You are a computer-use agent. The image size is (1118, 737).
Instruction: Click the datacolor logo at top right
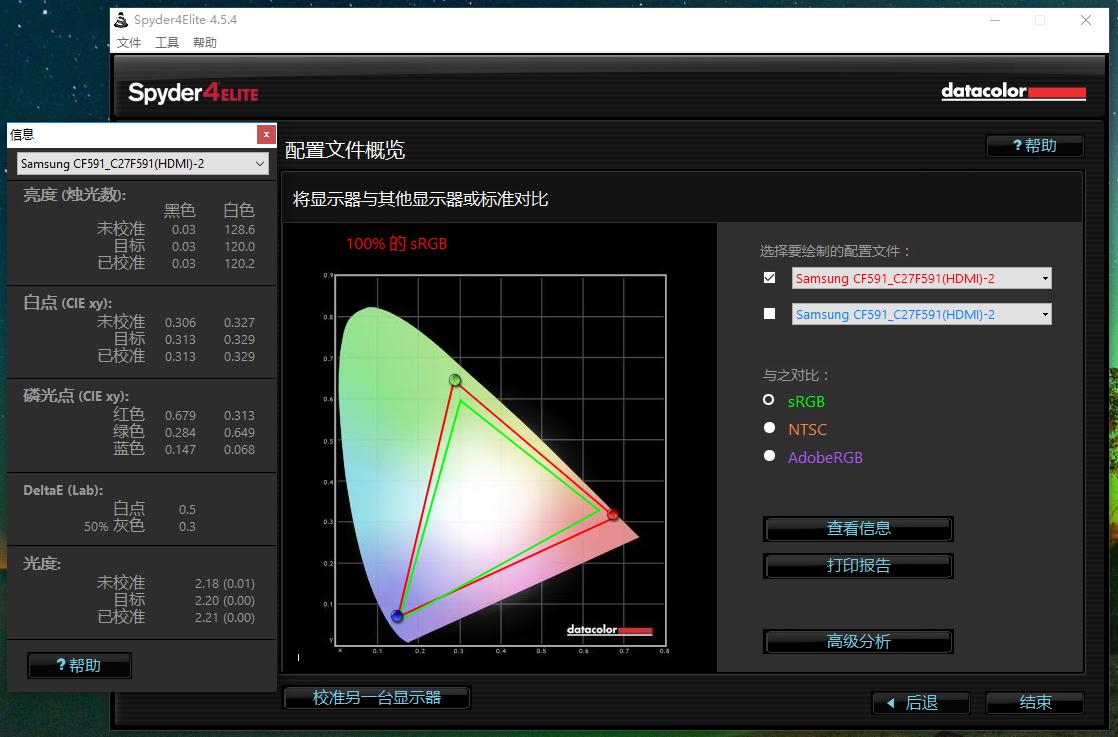[1013, 91]
